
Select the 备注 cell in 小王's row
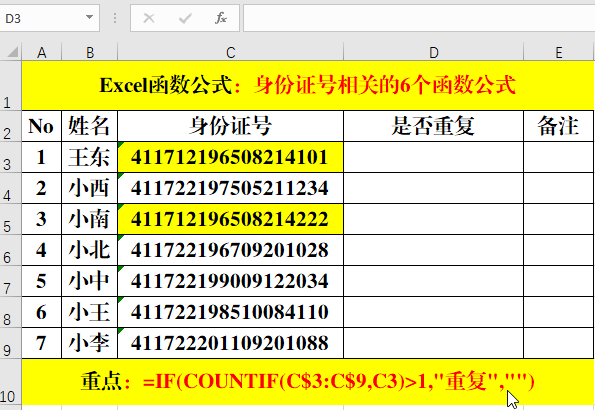(x=559, y=312)
